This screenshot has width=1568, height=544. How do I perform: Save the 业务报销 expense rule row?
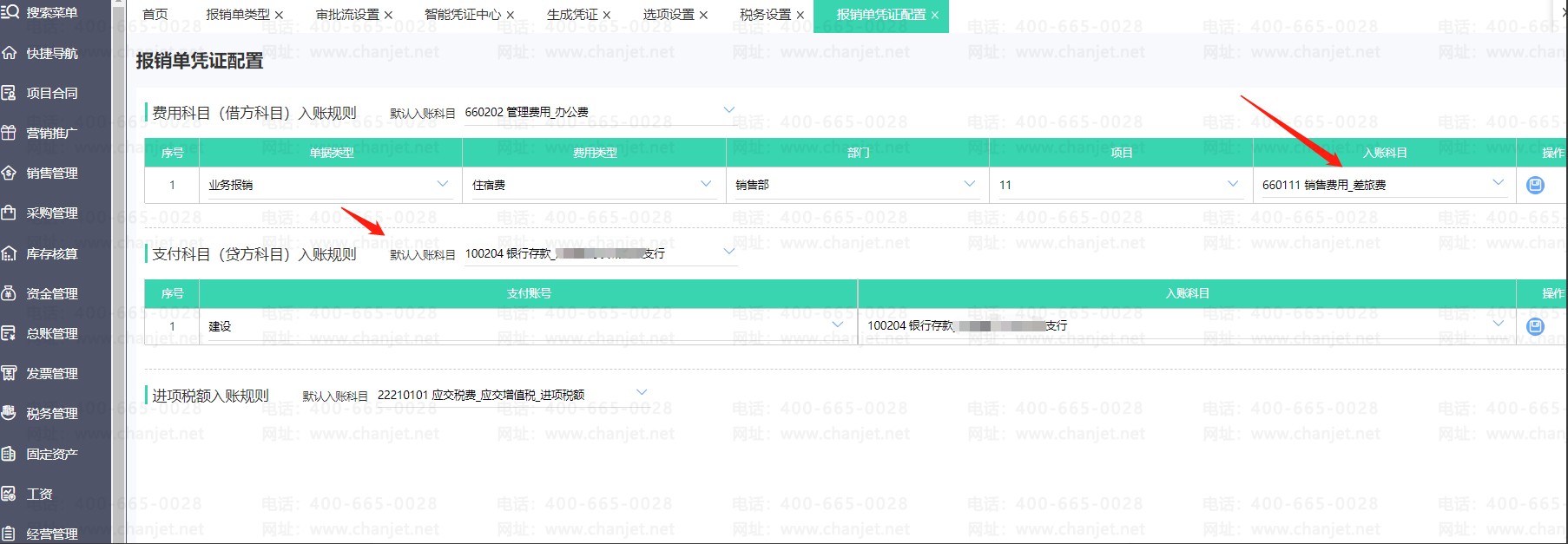(x=1535, y=185)
